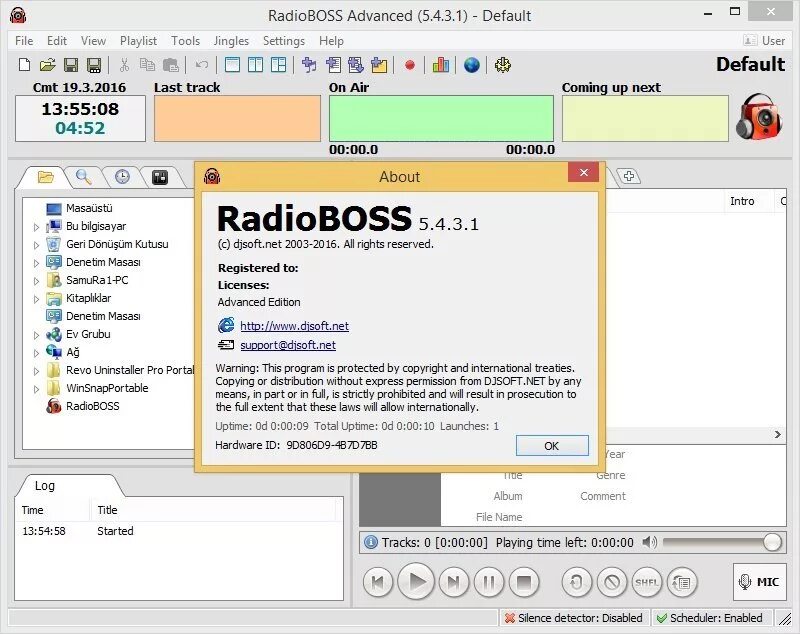Click the User account icon
The height and width of the screenshot is (634, 800).
coord(764,40)
